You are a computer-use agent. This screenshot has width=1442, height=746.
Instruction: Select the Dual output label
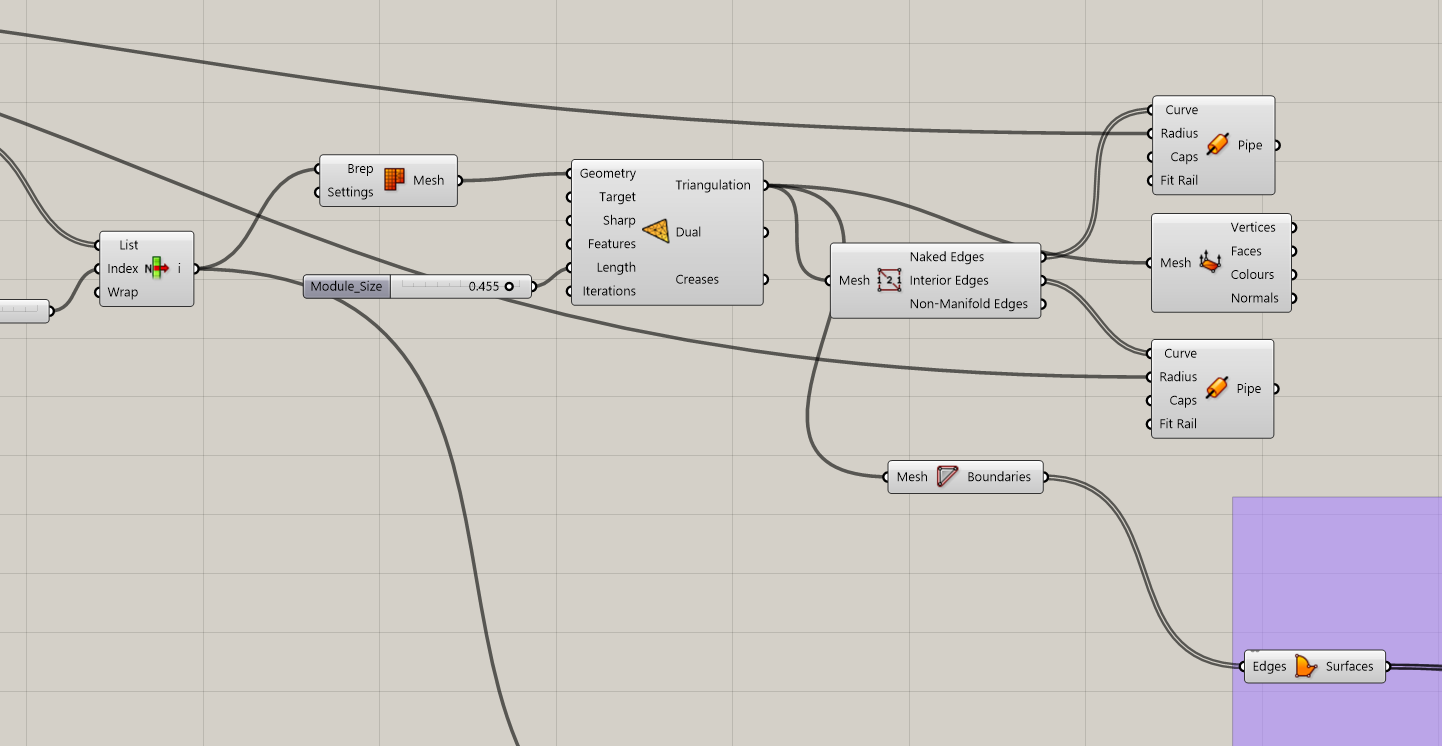point(688,232)
